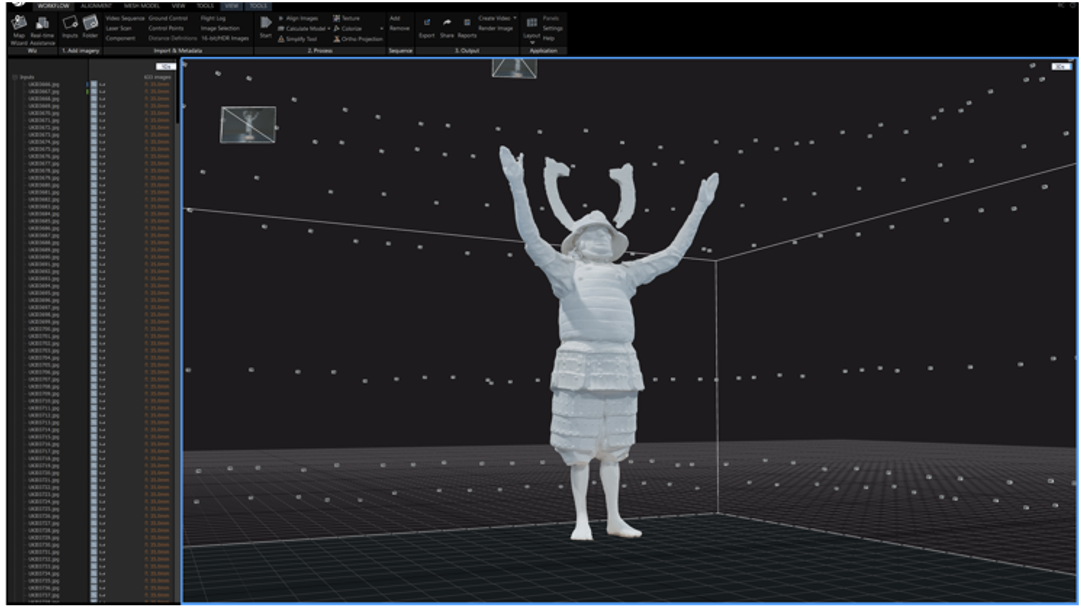Screen dimensions: 1081x608
Task: Click the Folder icon to import images
Action: [x=90, y=27]
